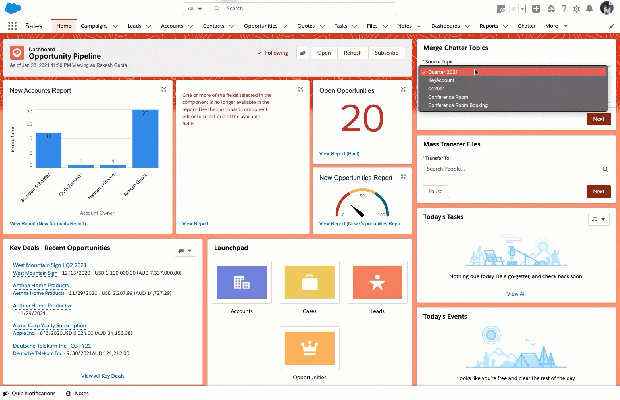Select KeyAccount topic option
The width and height of the screenshot is (620, 400).
tap(513, 80)
